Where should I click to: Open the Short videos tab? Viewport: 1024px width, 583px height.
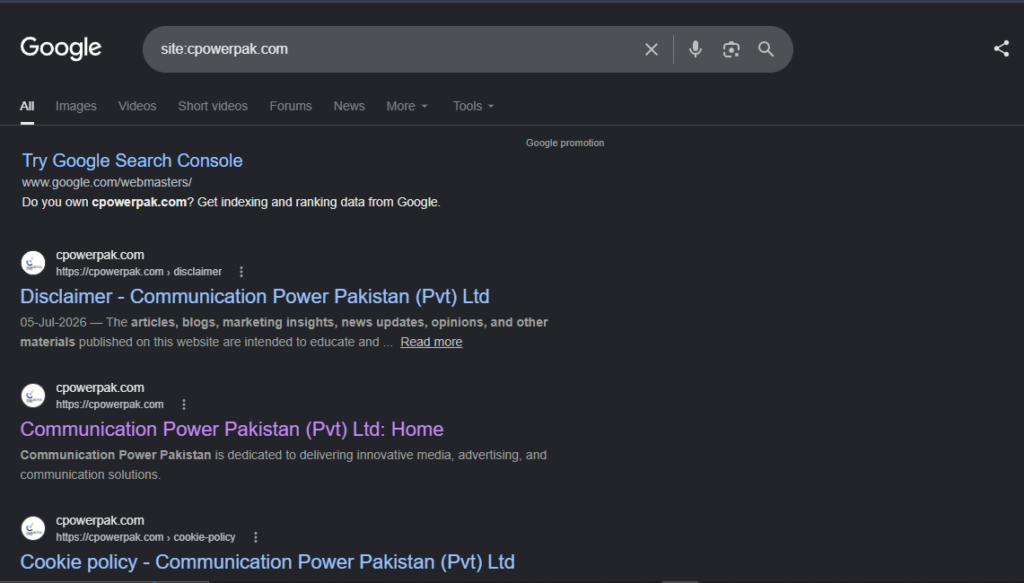coord(213,106)
